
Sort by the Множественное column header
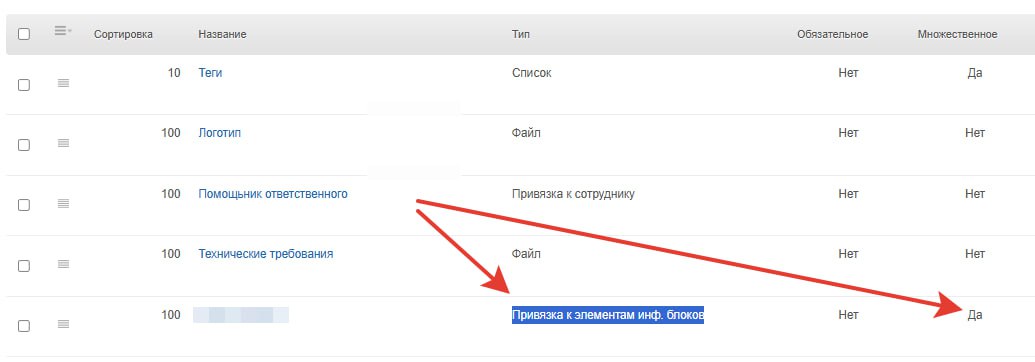point(957,34)
